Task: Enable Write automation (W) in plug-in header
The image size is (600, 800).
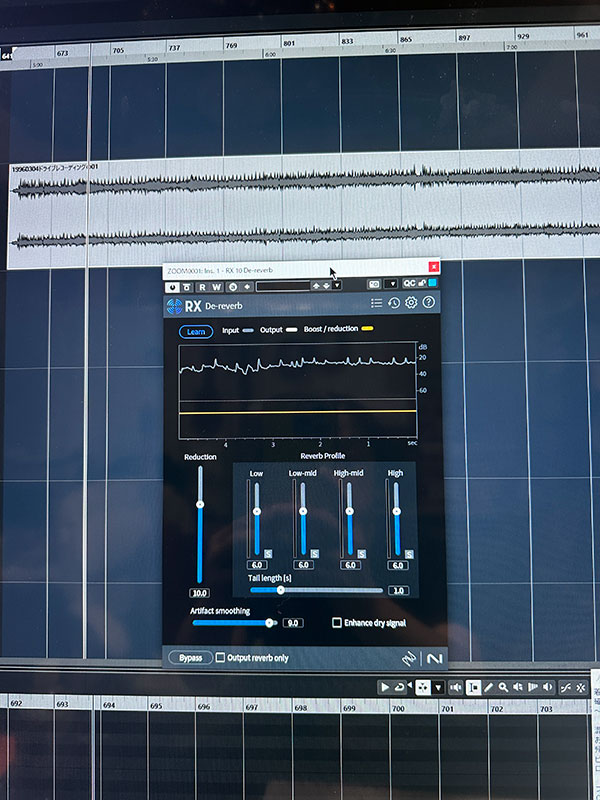Action: click(216, 287)
